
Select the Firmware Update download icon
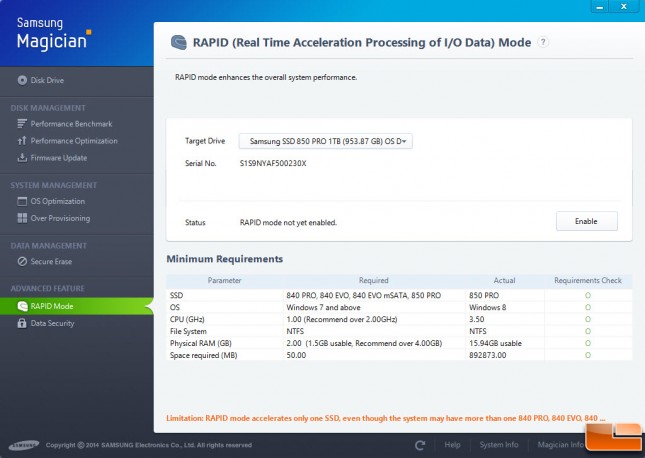pyautogui.click(x=22, y=158)
